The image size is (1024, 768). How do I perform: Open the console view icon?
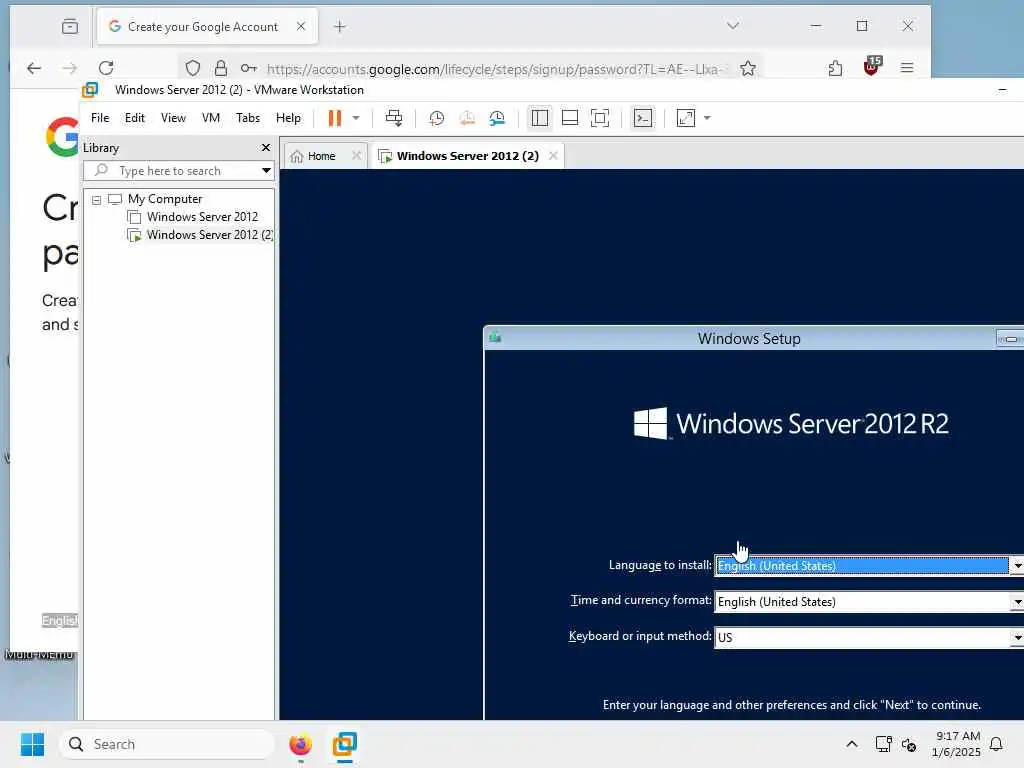coord(643,118)
